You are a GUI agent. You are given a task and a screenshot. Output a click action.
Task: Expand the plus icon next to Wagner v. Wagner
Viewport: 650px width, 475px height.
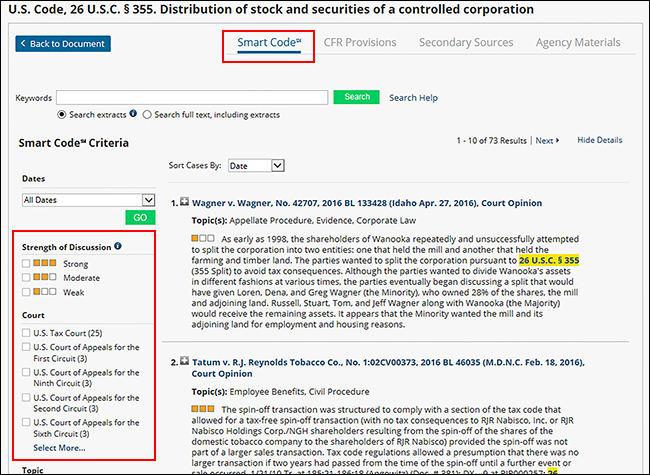pyautogui.click(x=184, y=202)
